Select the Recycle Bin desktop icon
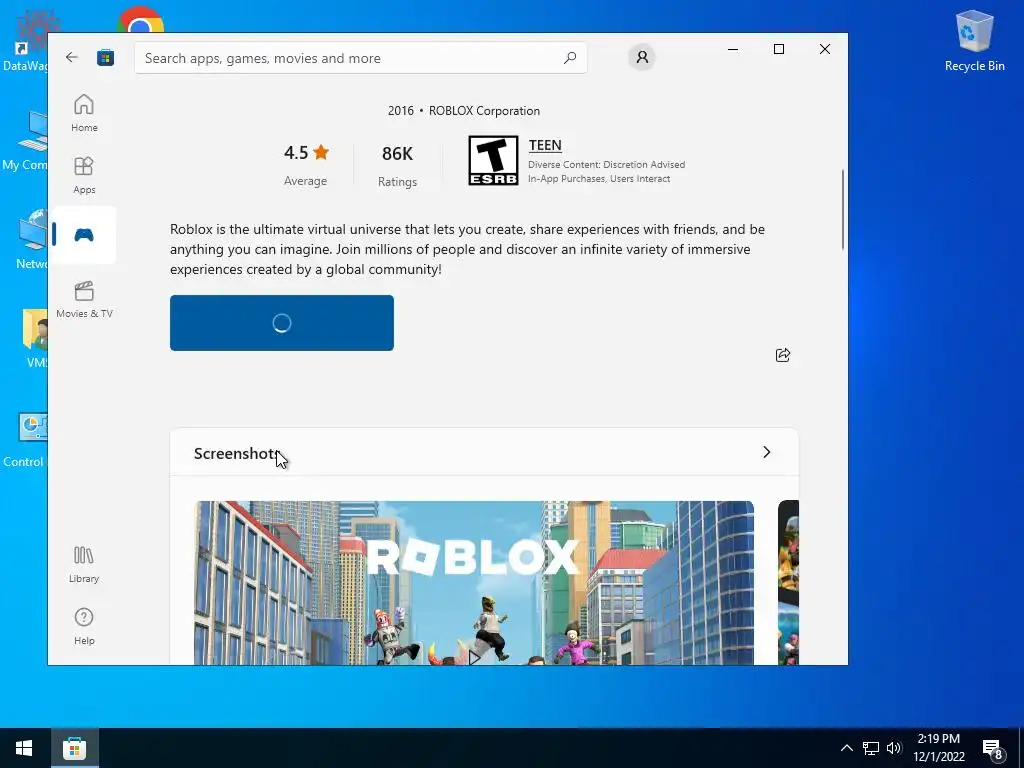This screenshot has width=1024, height=768. pyautogui.click(x=974, y=40)
